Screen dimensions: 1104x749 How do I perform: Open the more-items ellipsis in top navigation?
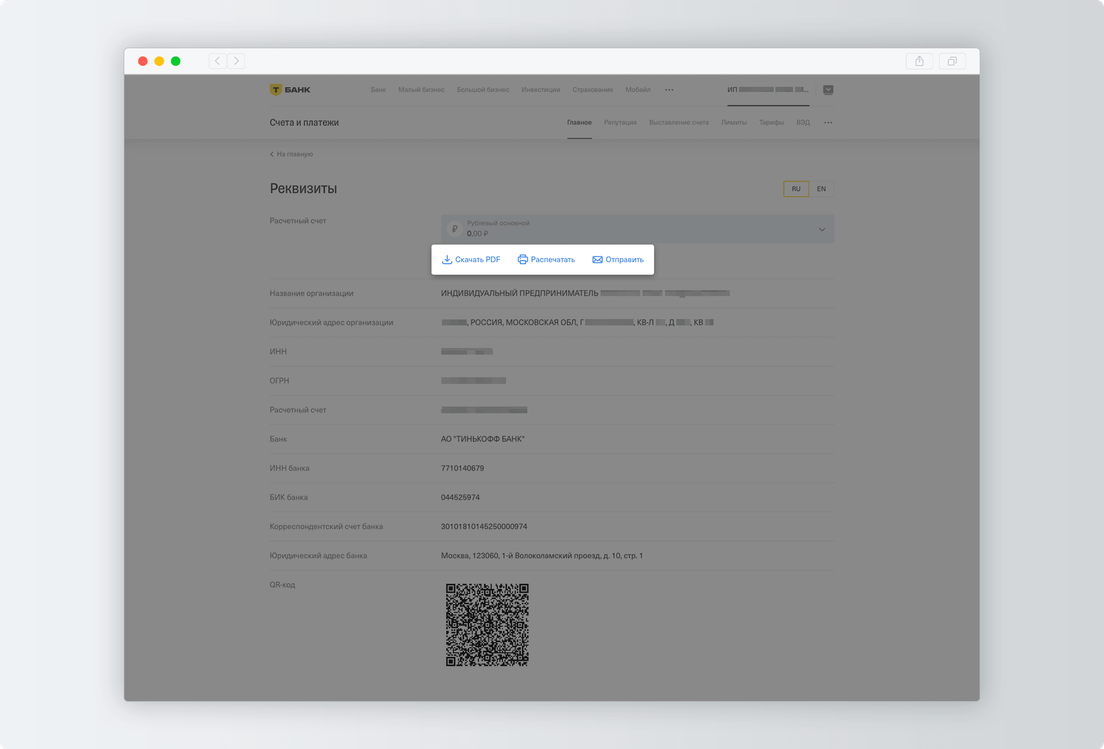pos(669,90)
